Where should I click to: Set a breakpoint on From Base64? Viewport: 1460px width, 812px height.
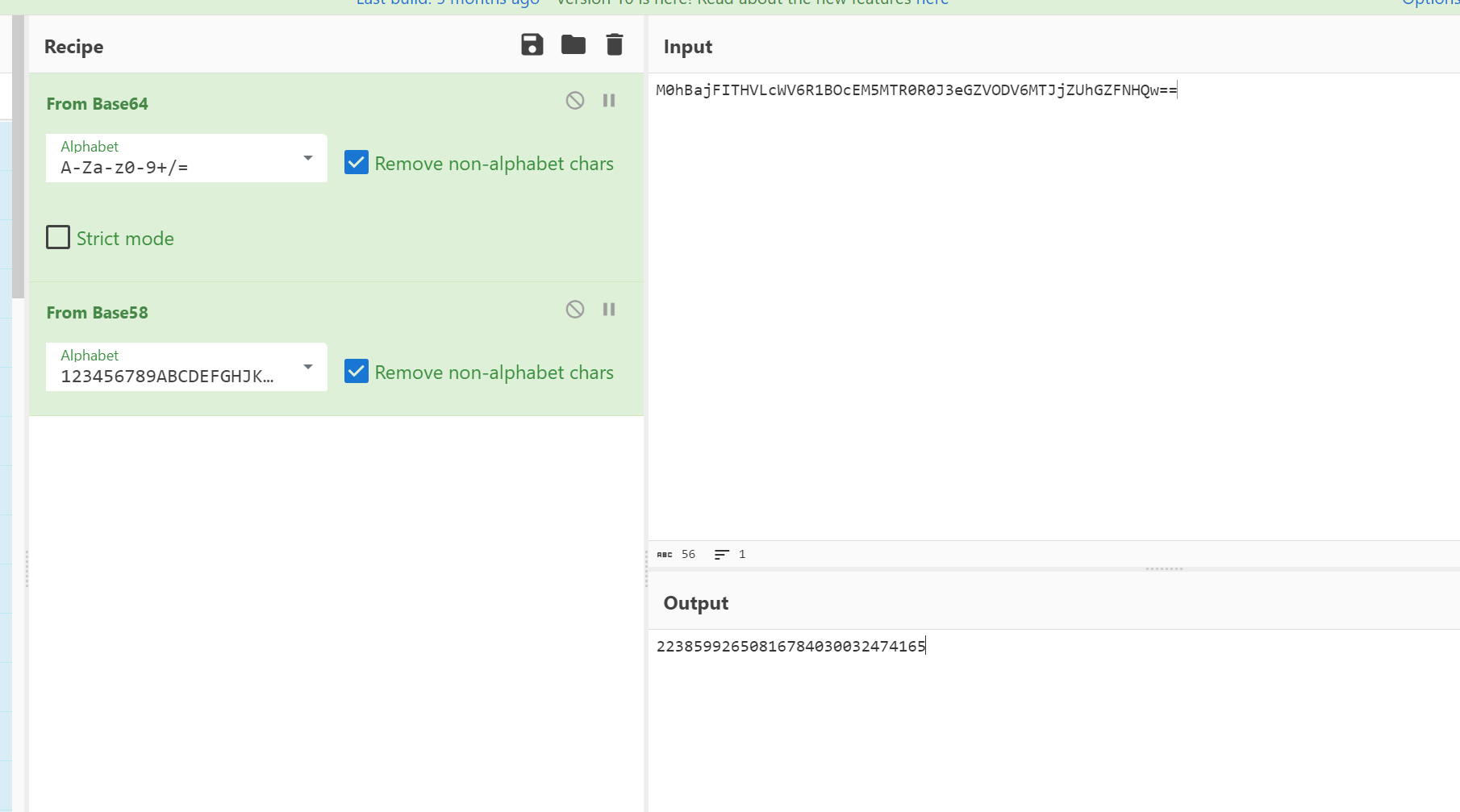tap(609, 100)
